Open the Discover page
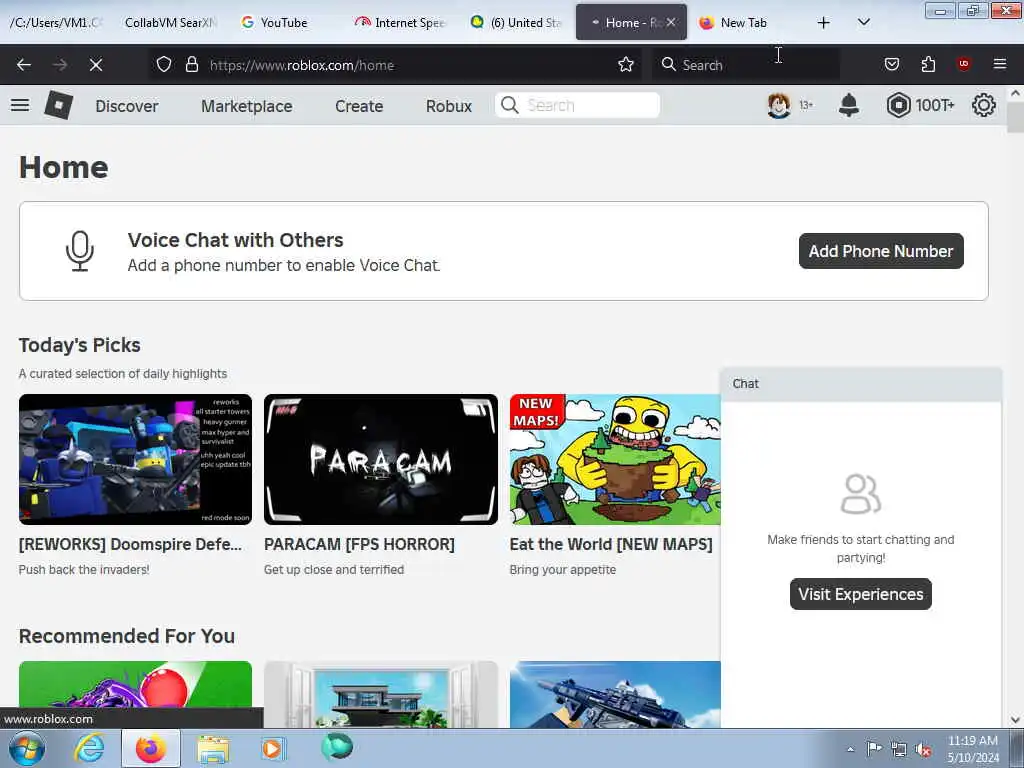 (127, 106)
